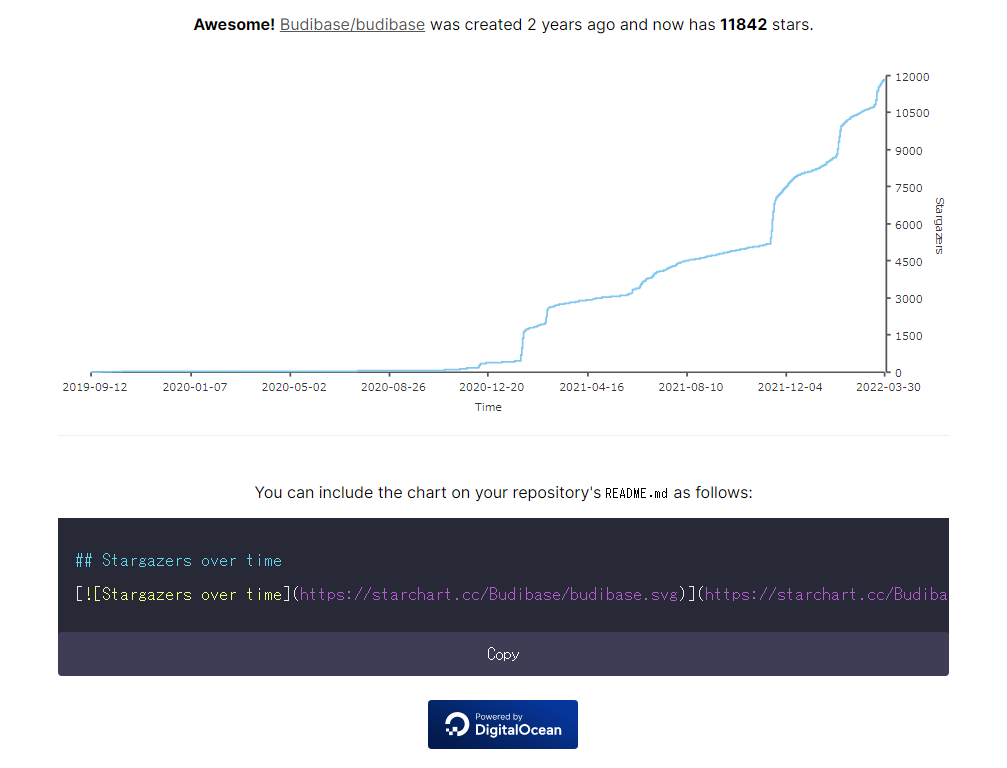
Task: Click the 'Powered by DigitalOcean' badge text
Action: point(517,724)
